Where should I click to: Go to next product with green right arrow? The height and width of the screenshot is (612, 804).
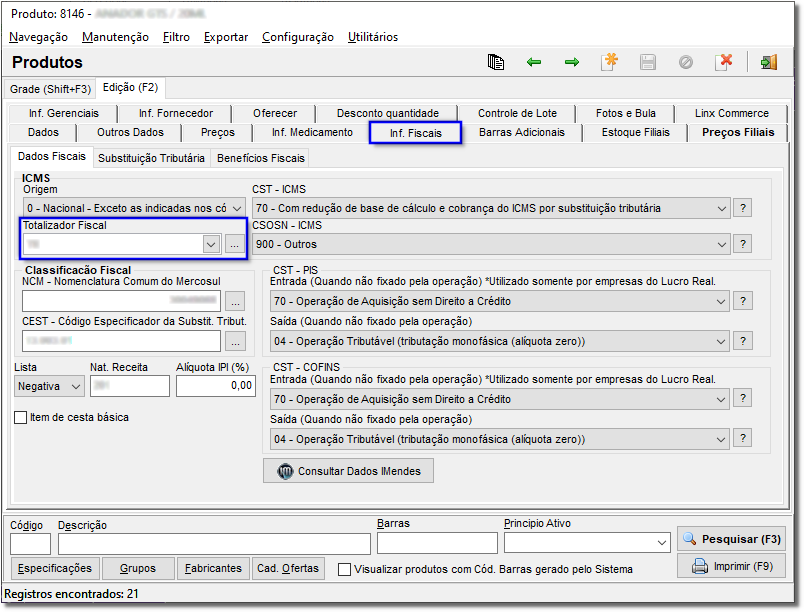(572, 62)
